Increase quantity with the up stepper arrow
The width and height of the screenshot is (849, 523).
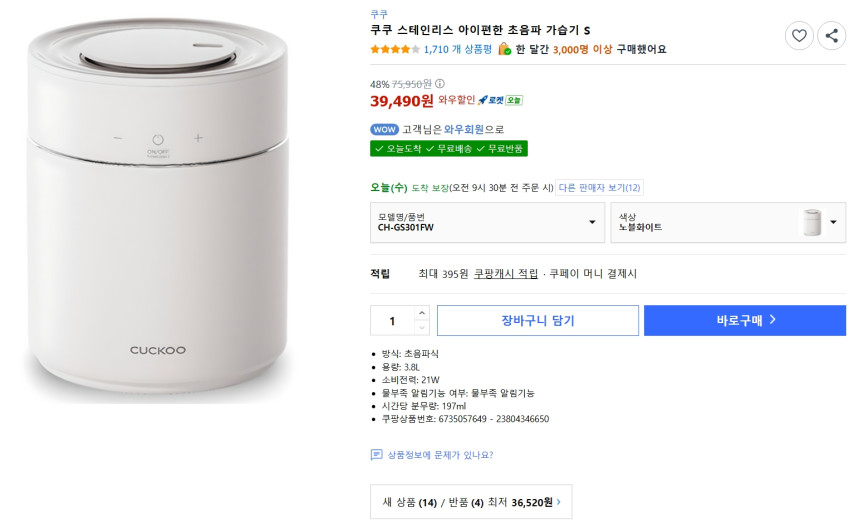click(421, 313)
